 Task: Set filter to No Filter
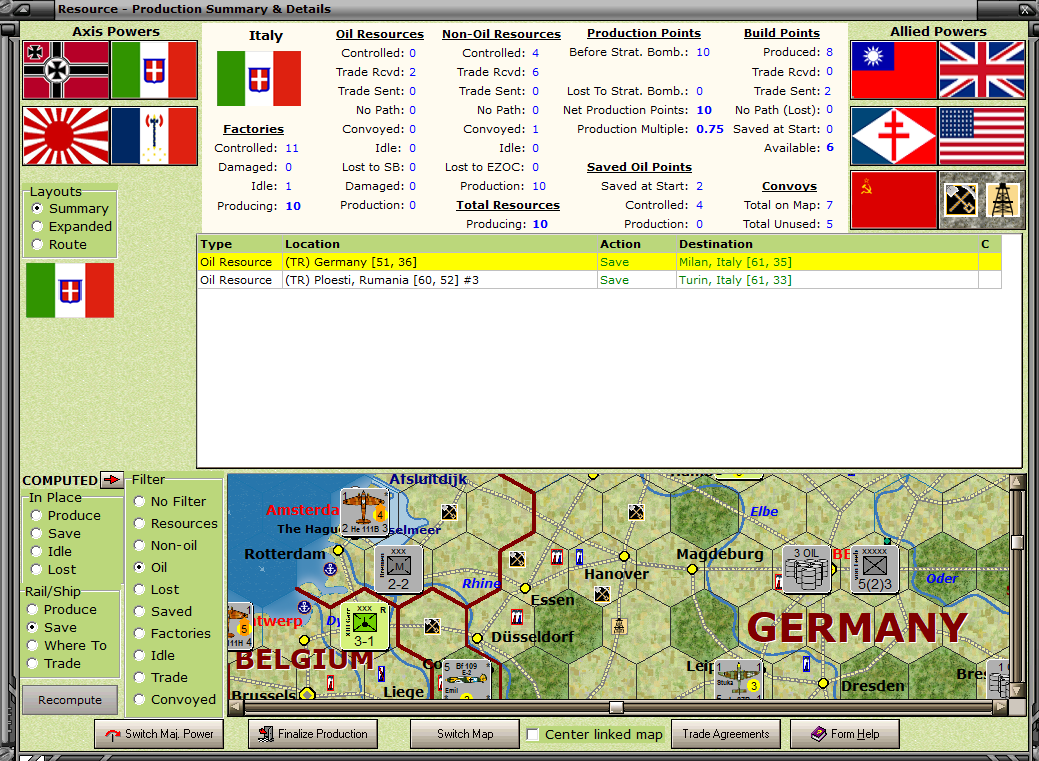pyautogui.click(x=170, y=501)
